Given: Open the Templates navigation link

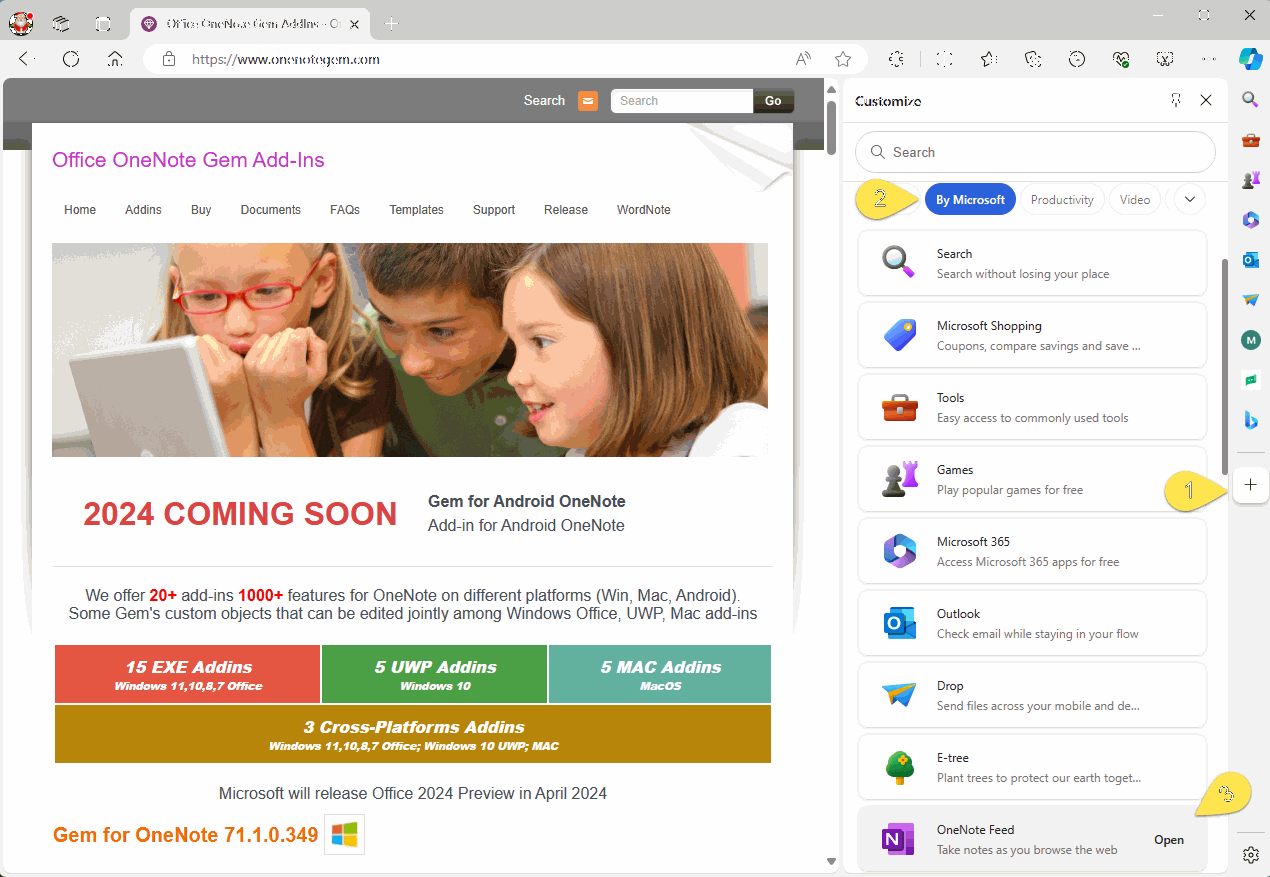Looking at the screenshot, I should coord(416,210).
